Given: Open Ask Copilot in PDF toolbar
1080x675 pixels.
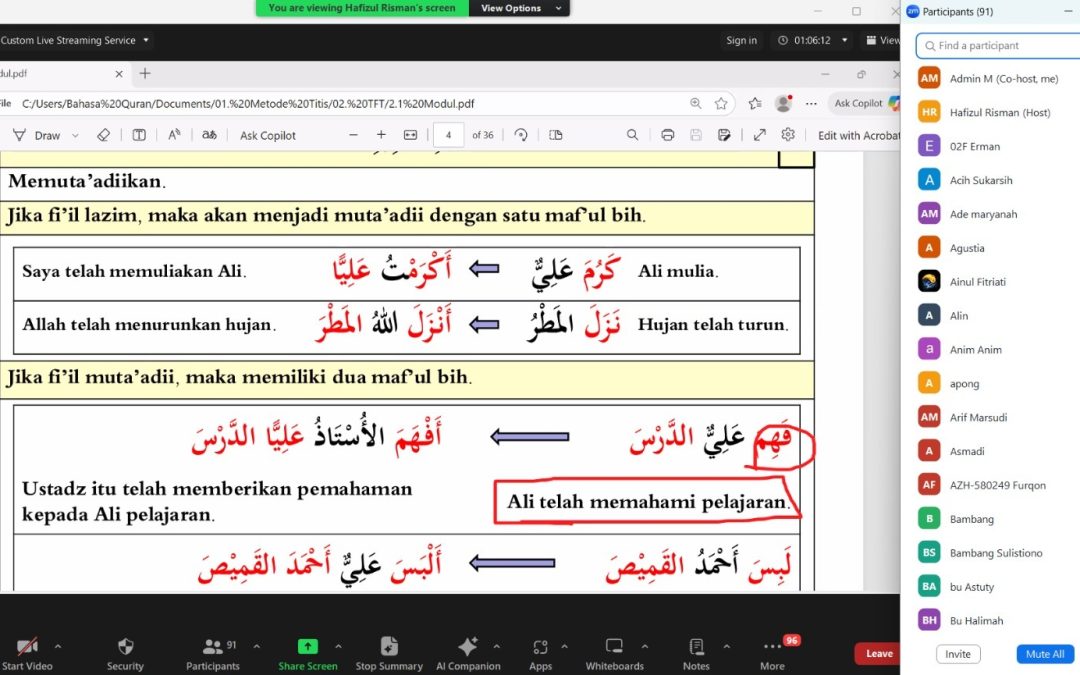Looking at the screenshot, I should coord(268,136).
